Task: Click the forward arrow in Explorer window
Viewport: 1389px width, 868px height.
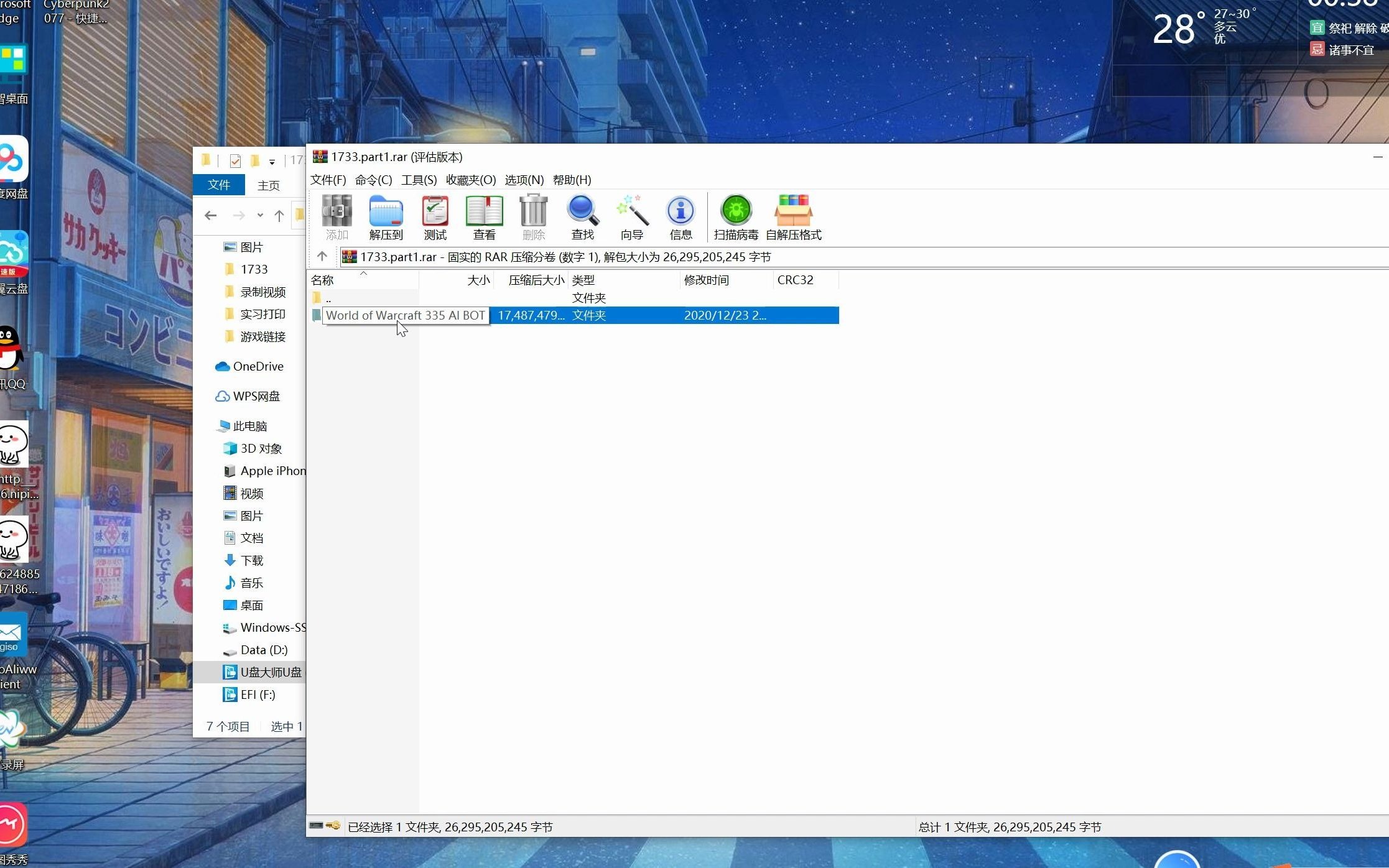Action: point(238,215)
